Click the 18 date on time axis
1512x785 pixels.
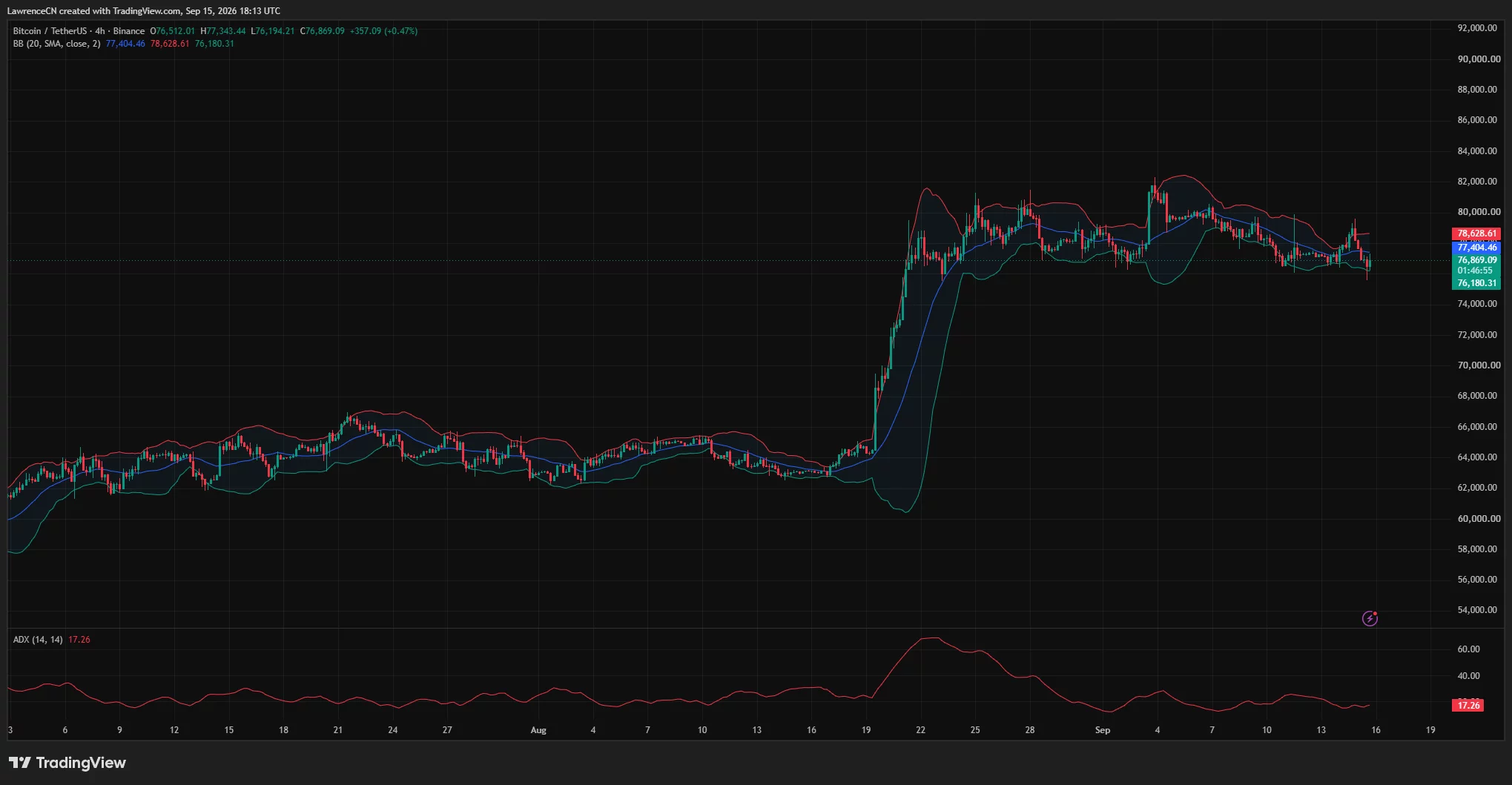(283, 730)
